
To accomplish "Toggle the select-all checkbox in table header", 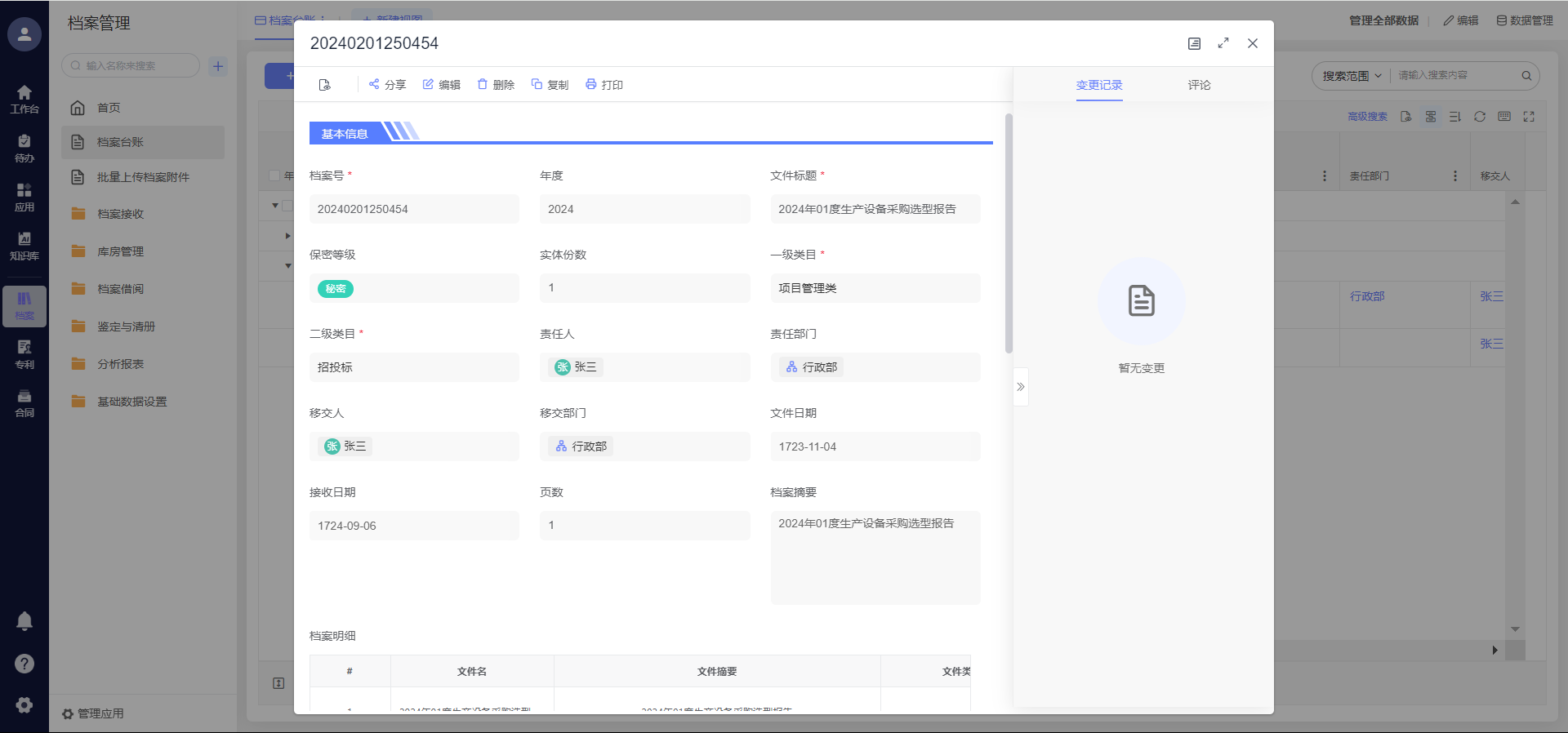I will (x=274, y=175).
